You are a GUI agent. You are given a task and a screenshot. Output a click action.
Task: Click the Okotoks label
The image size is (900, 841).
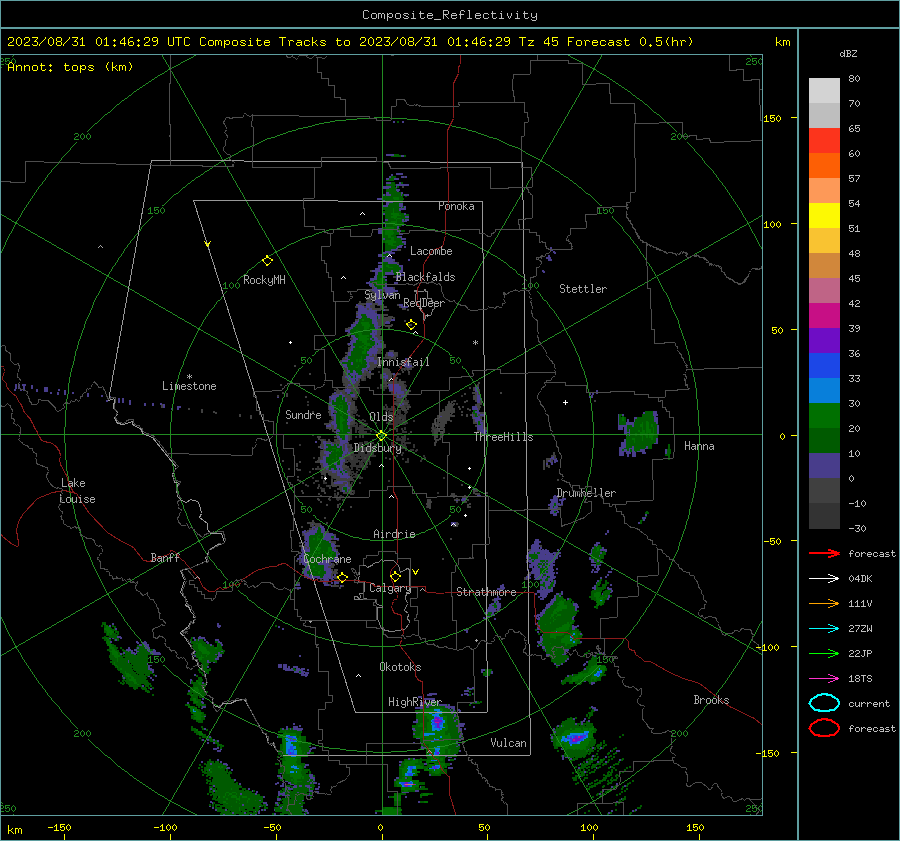tap(400, 667)
